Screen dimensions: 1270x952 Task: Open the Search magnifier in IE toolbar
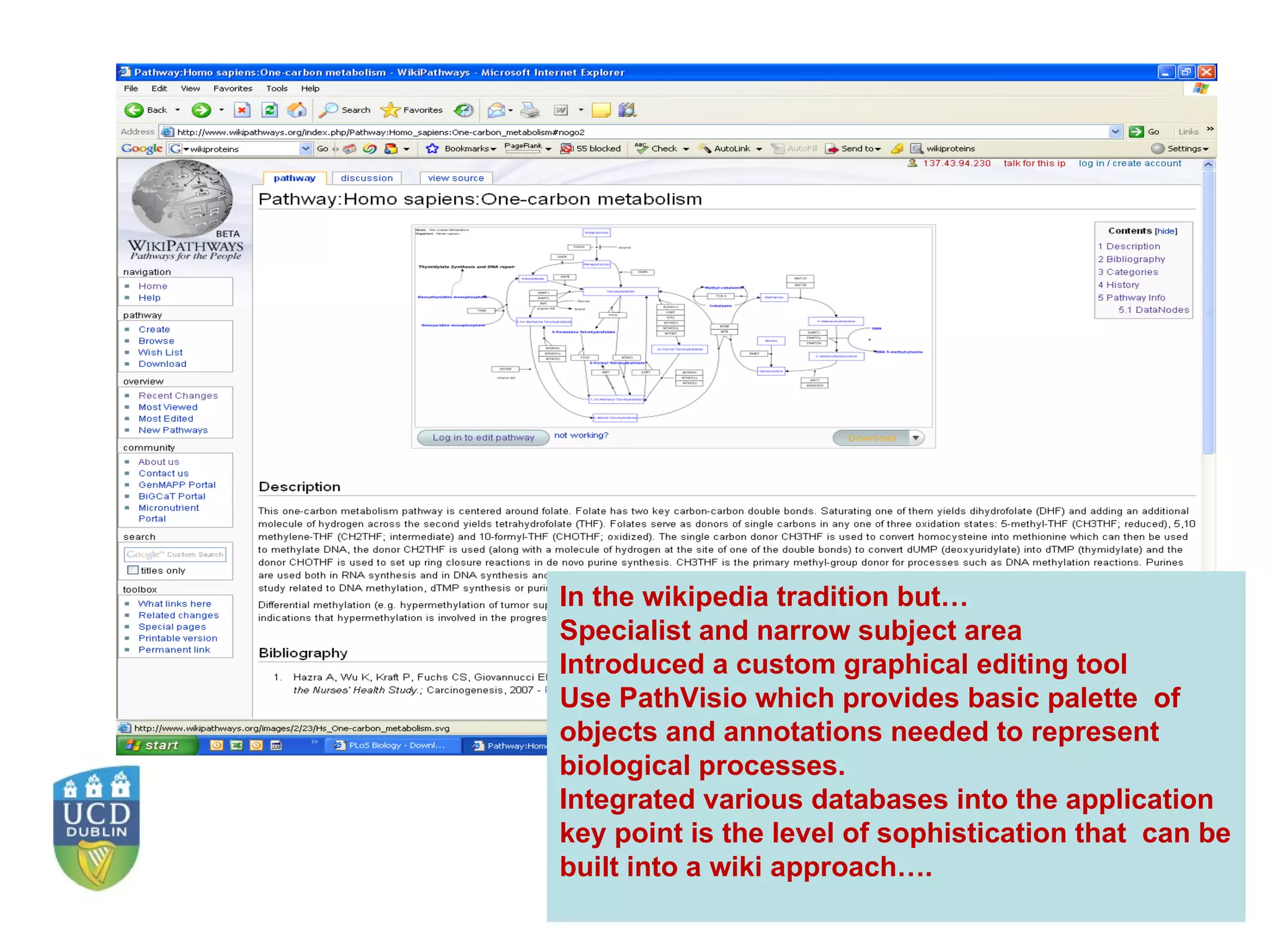[x=328, y=110]
